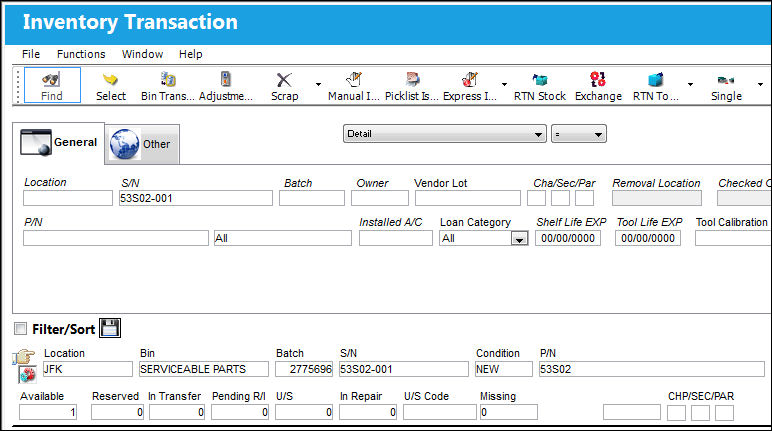Open the Manual Issue tool
772x431 pixels.
click(x=354, y=86)
